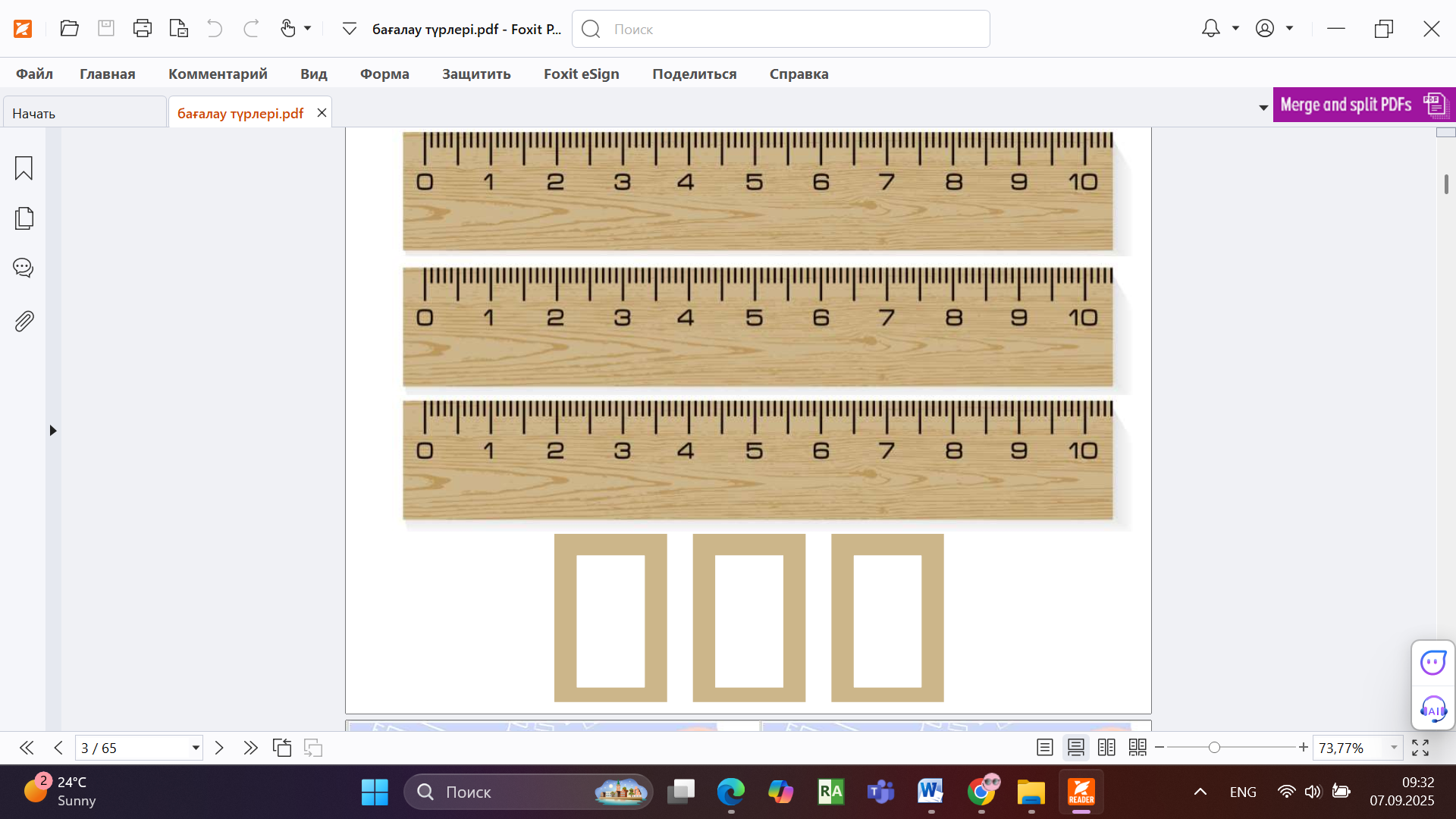This screenshot has height=819, width=1456.
Task: Go to the last page
Action: pyautogui.click(x=250, y=748)
